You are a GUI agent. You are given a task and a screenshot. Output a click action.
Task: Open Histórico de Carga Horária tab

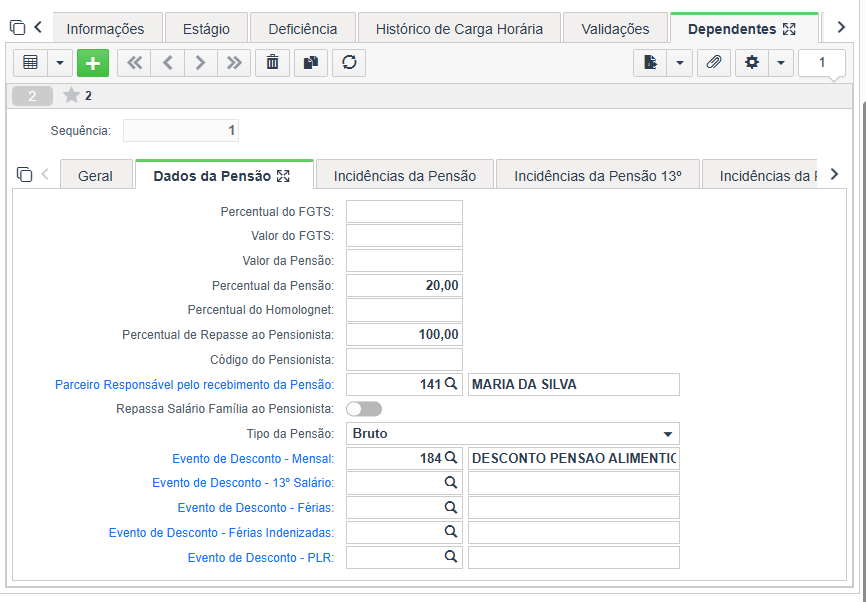tap(459, 29)
